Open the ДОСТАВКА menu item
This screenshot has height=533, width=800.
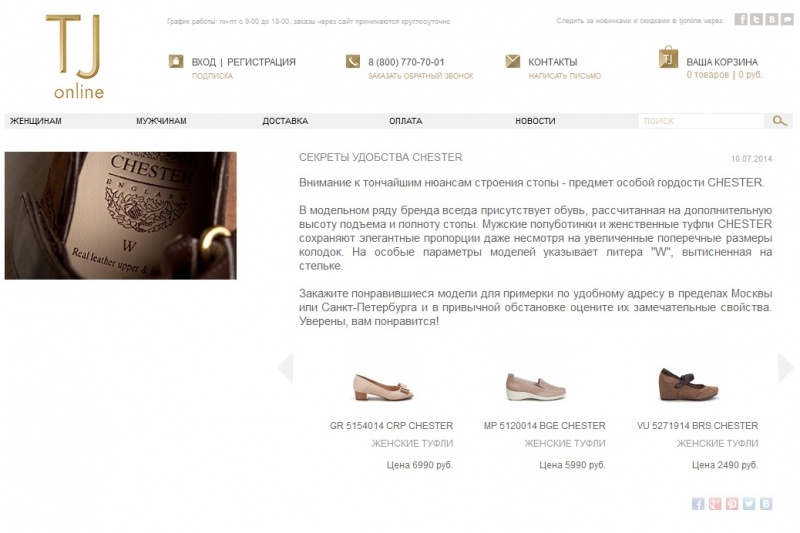[285, 121]
